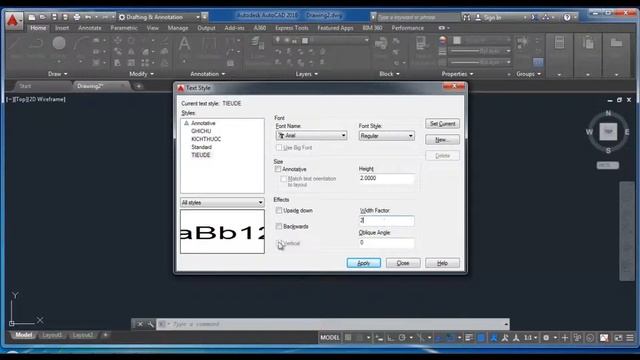Expand the Draw panel flyout

tap(58, 74)
